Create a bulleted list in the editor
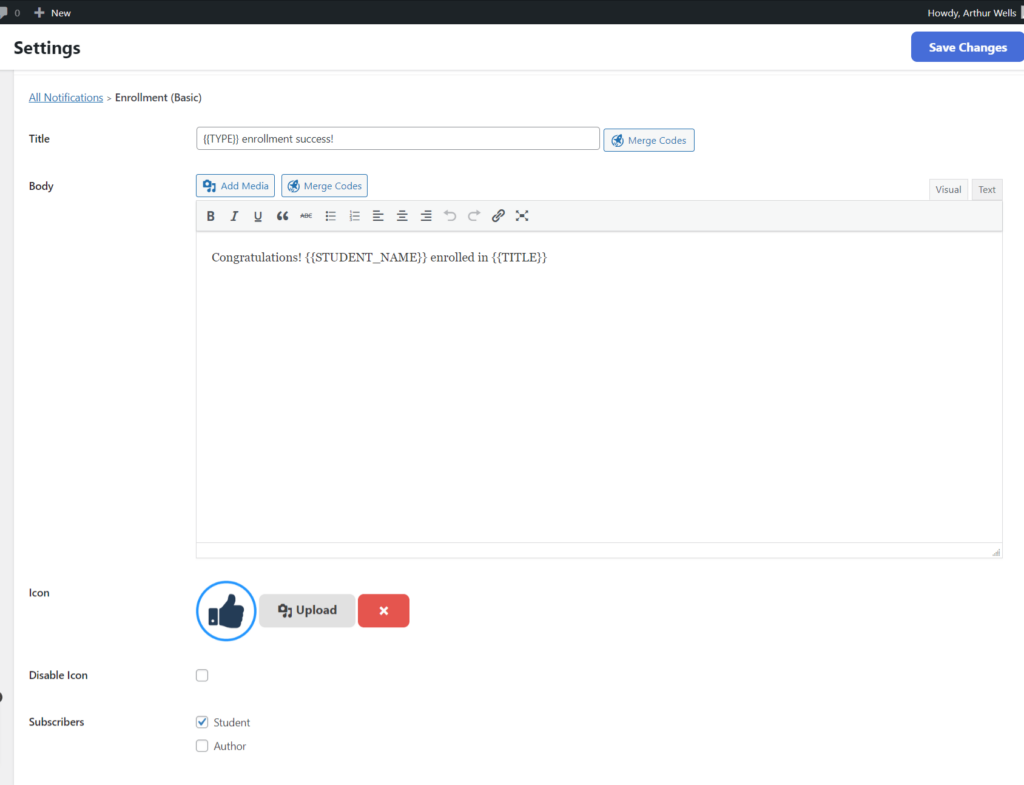The image size is (1024, 785). coord(330,215)
